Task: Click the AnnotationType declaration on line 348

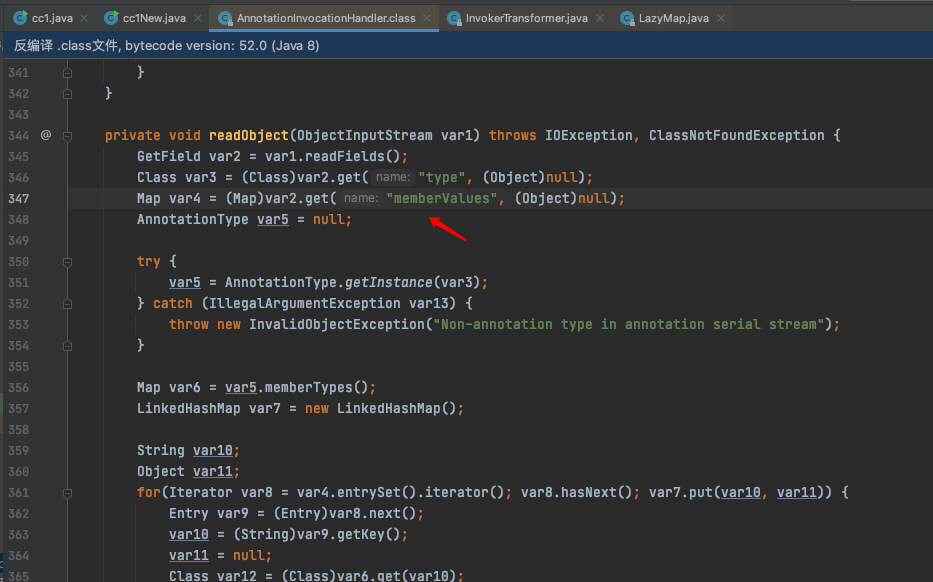Action: (193, 220)
